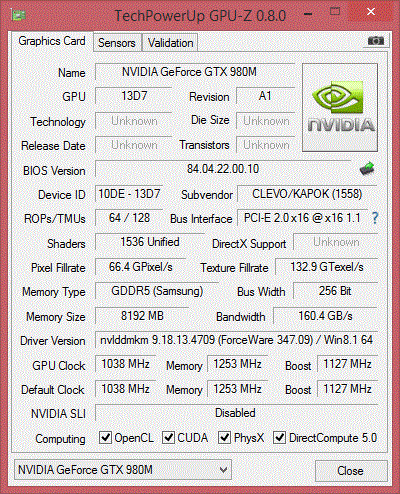
Task: Click the Bandwidth value 160.4 GB/s
Action: (x=325, y=316)
